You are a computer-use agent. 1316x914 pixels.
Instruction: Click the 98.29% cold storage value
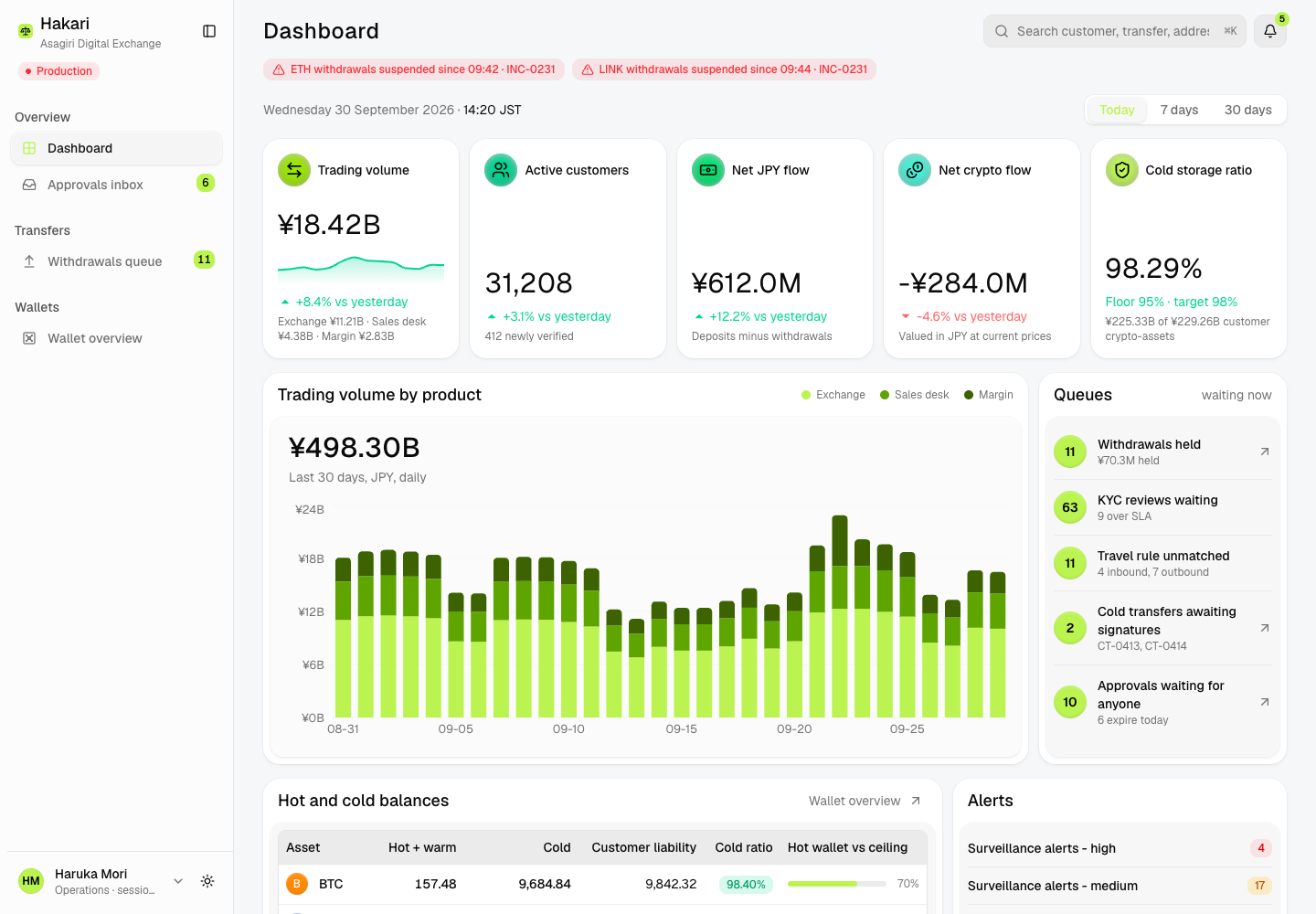pos(1153,268)
